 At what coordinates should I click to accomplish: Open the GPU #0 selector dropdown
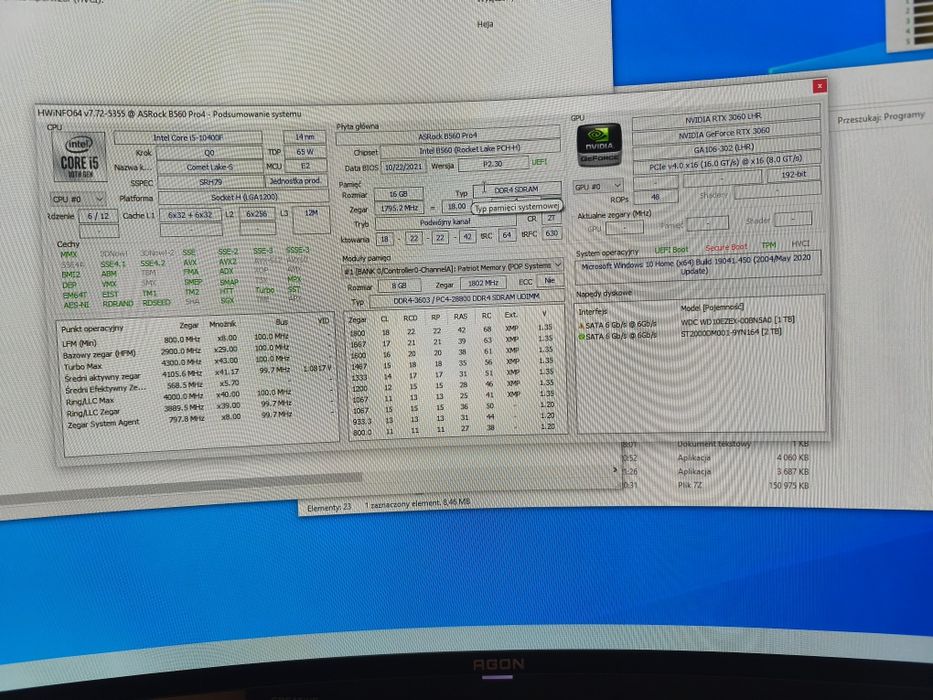(597, 187)
